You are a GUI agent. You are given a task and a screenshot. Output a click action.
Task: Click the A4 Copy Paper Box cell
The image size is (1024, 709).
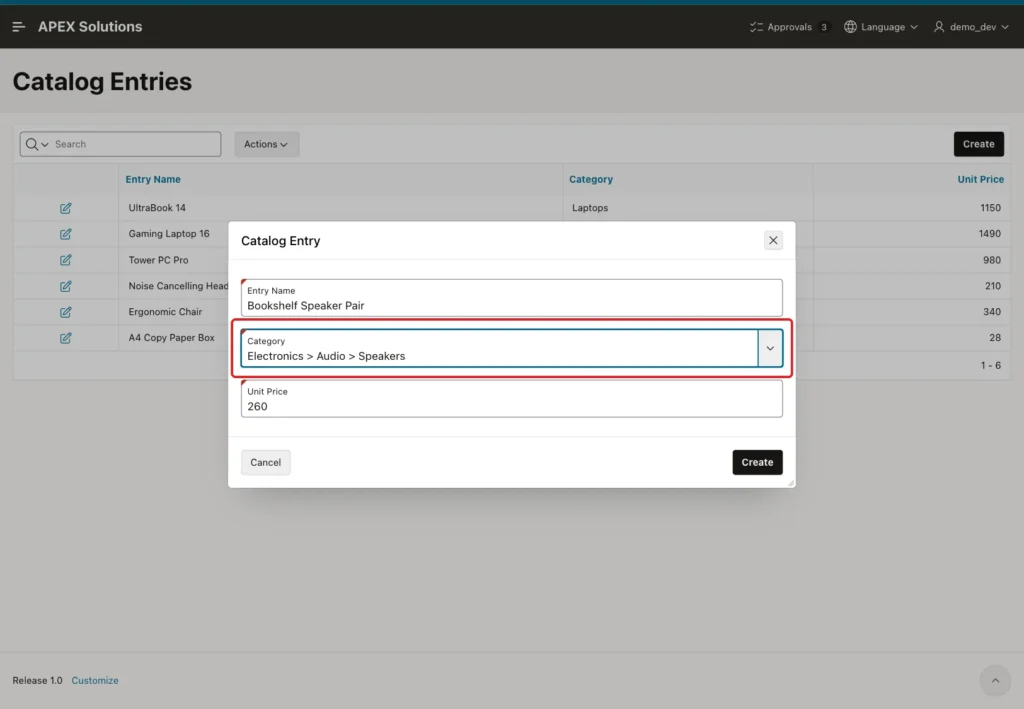pyautogui.click(x=171, y=338)
